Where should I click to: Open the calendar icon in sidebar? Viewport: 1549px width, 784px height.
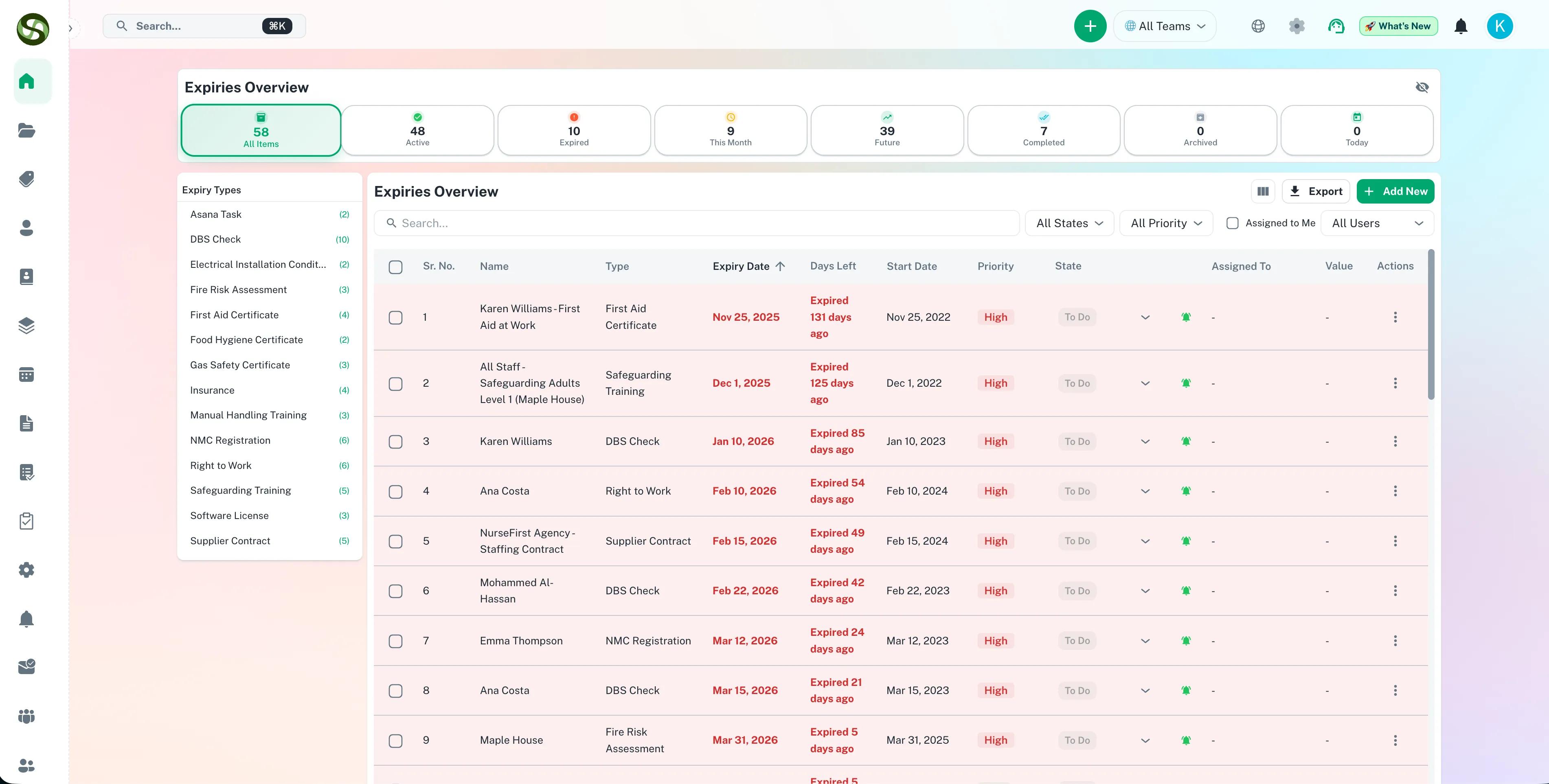click(x=26, y=374)
